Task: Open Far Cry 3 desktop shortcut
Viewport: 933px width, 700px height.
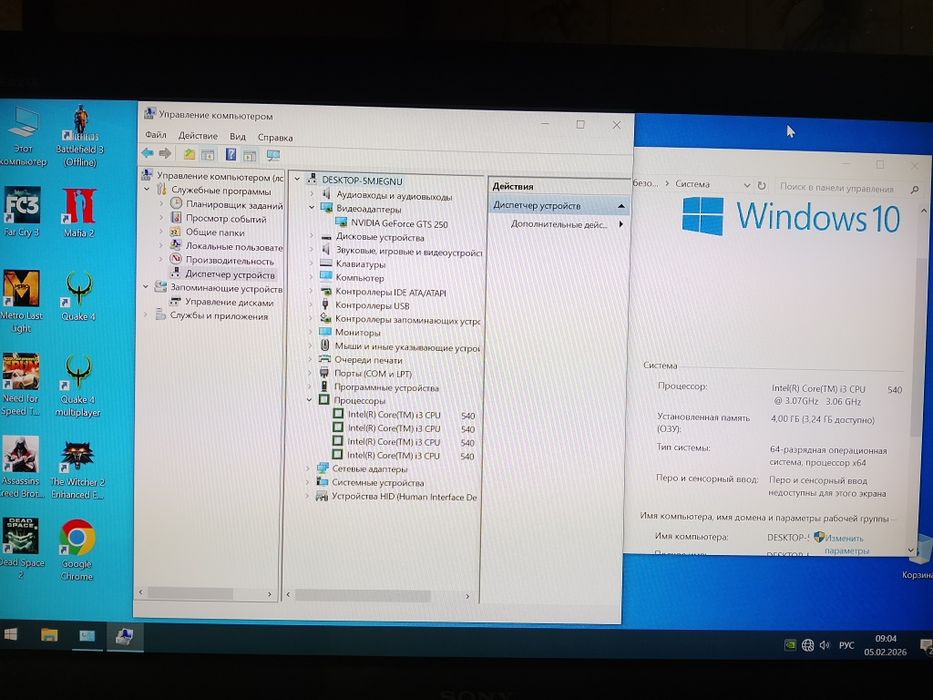Action: click(x=21, y=212)
